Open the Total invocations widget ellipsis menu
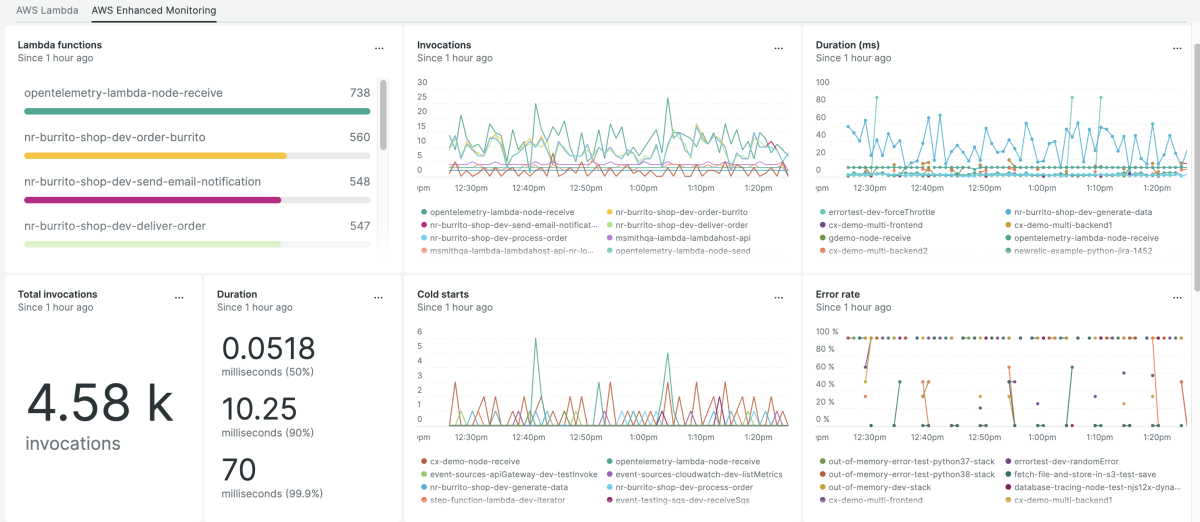 tap(179, 297)
